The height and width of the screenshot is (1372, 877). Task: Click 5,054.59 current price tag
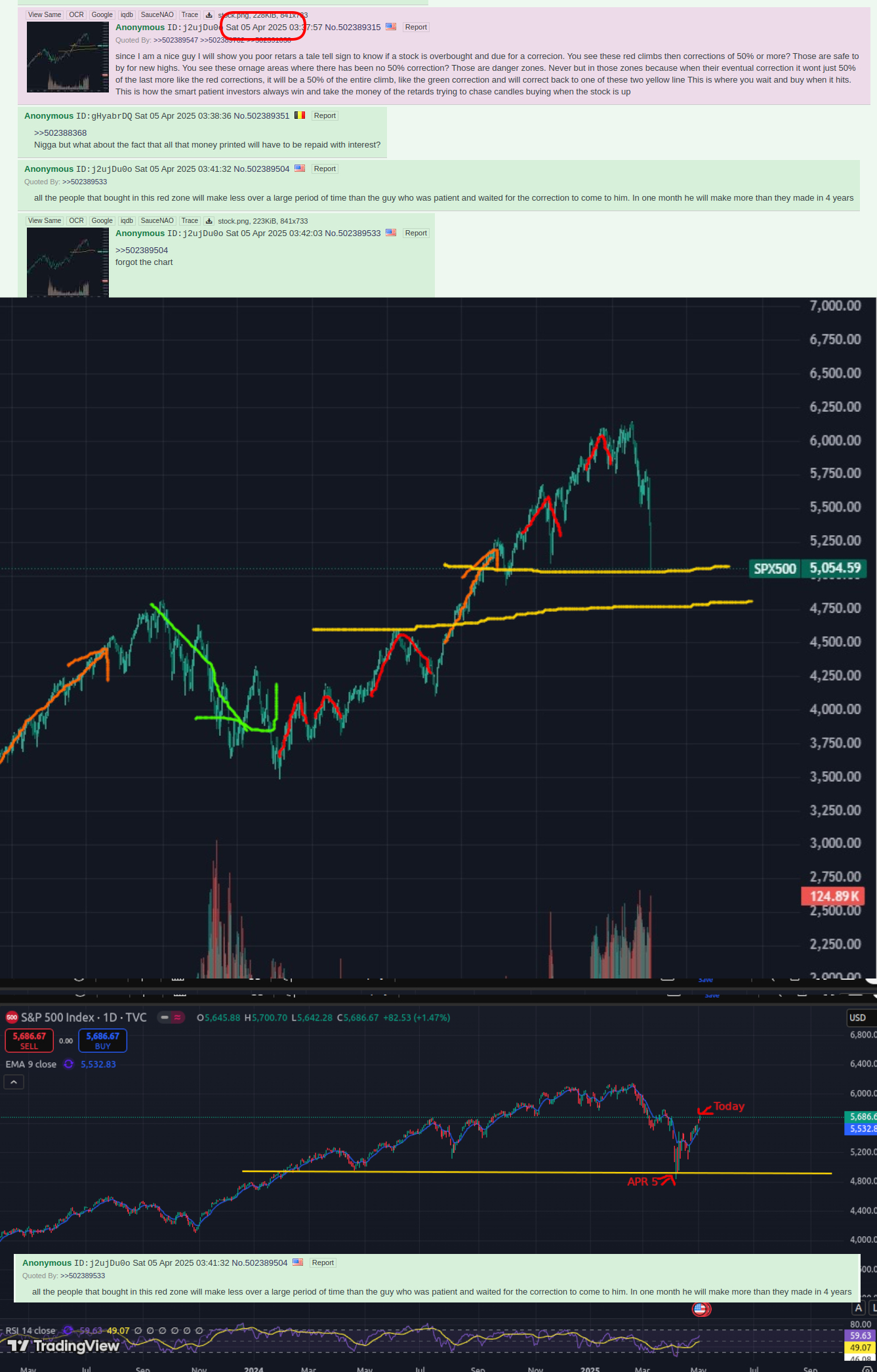834,569
